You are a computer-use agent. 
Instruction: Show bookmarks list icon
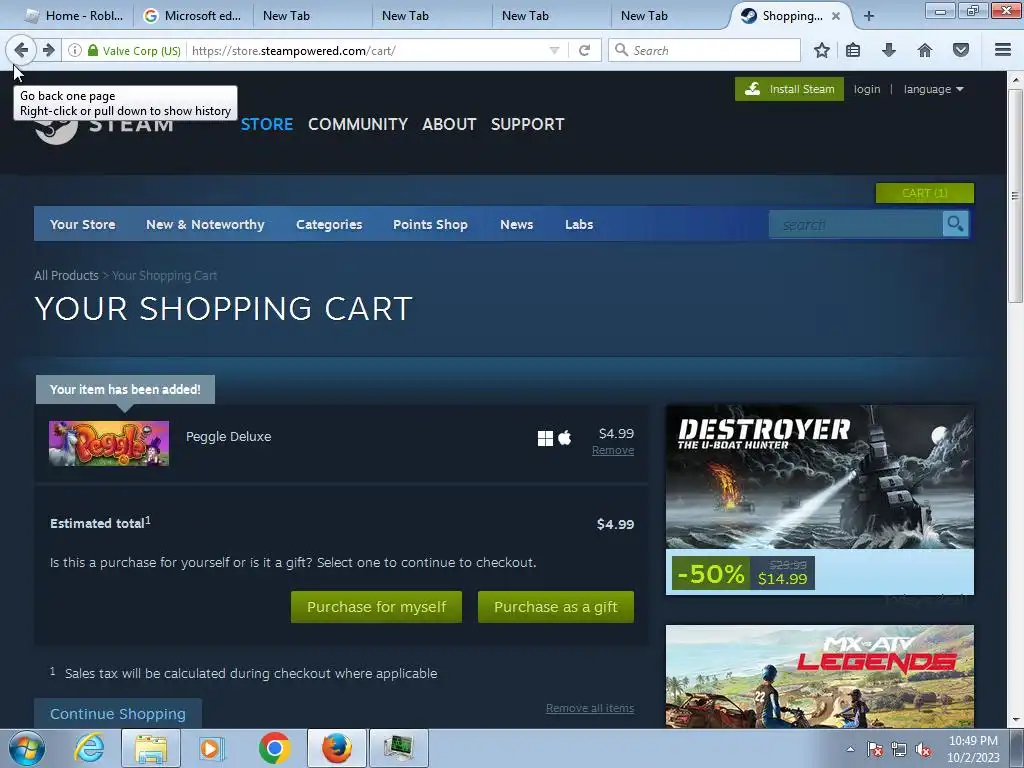point(853,50)
